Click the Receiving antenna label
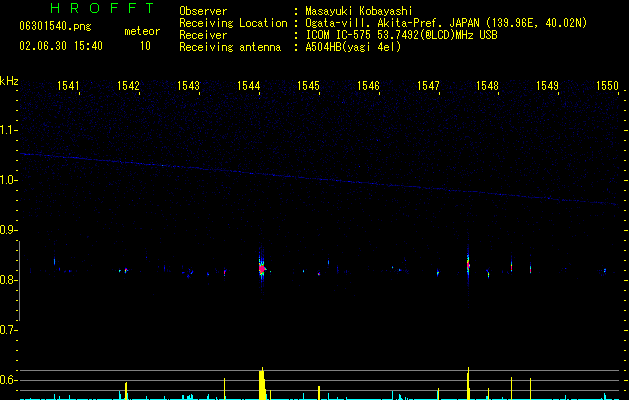 [230, 48]
